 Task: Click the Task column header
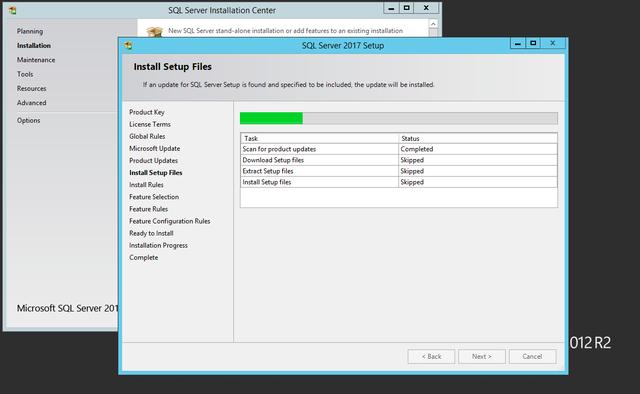coord(320,138)
